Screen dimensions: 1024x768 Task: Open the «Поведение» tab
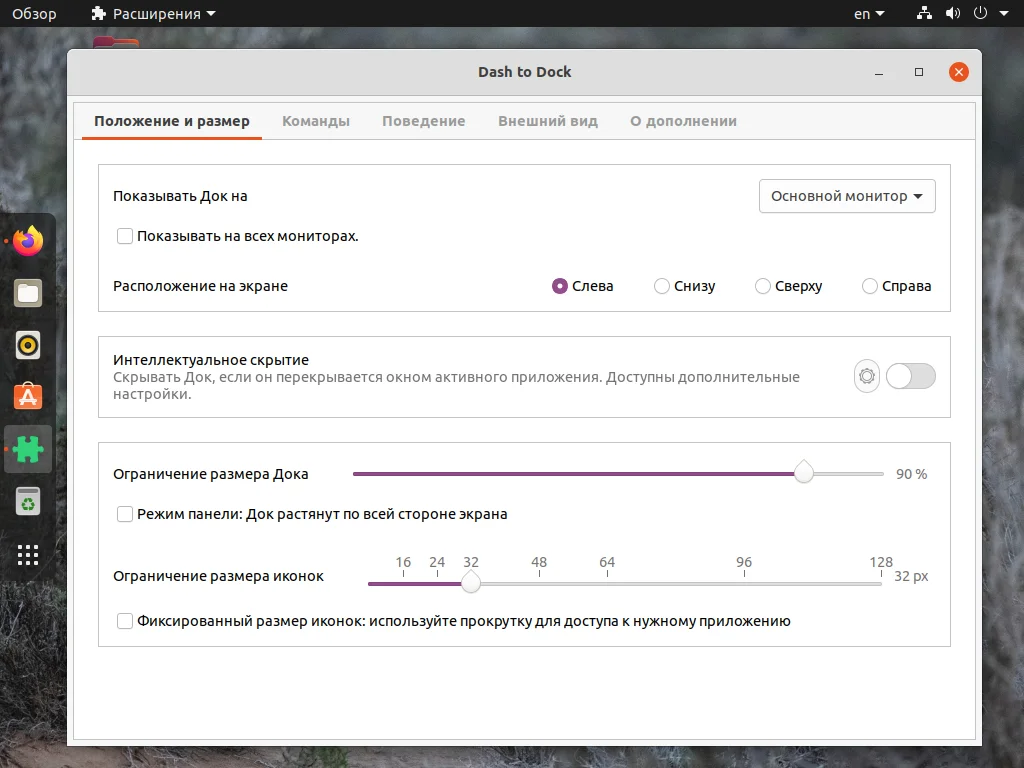point(423,120)
